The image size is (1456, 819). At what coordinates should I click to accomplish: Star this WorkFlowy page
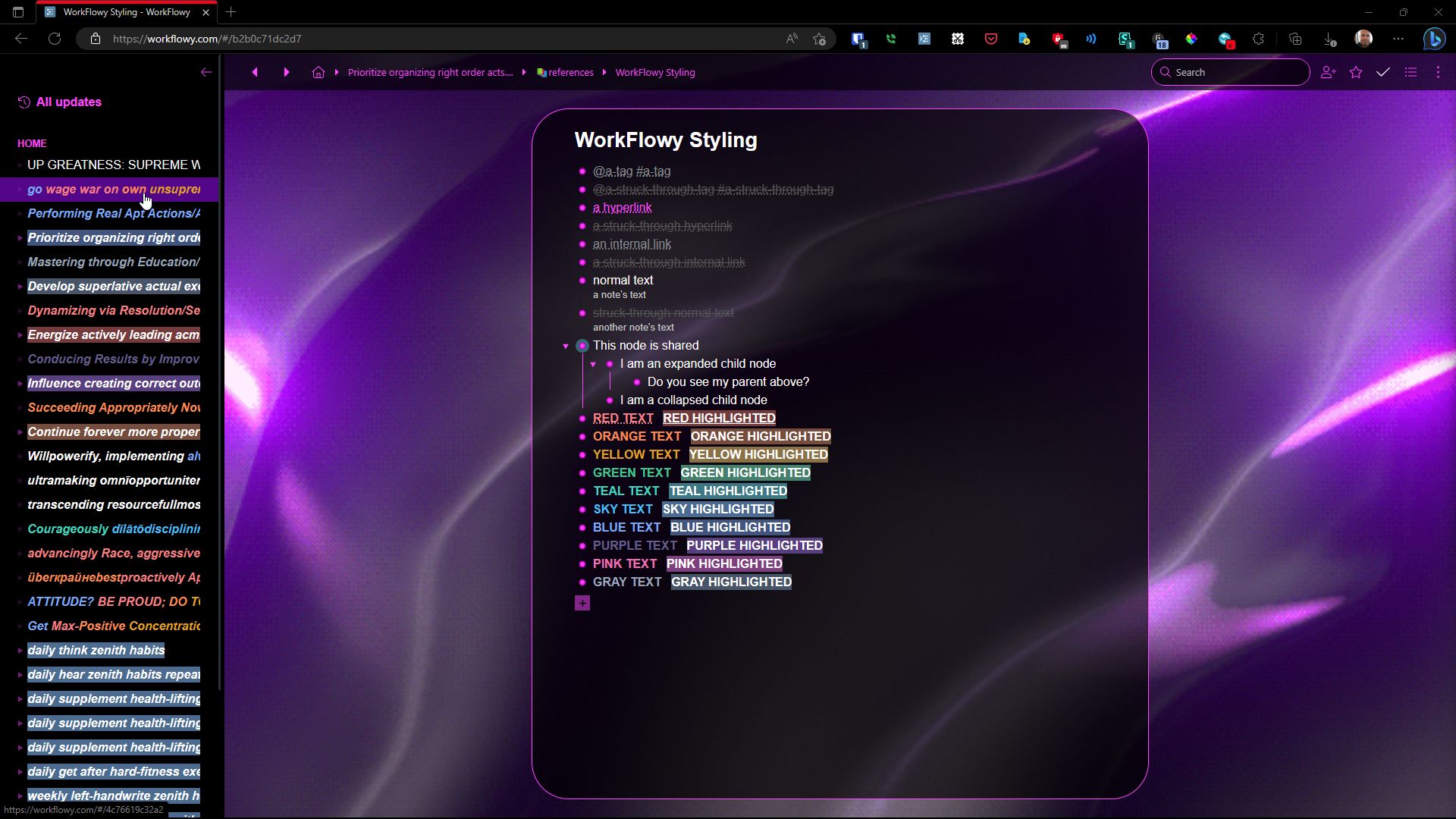coord(1356,72)
